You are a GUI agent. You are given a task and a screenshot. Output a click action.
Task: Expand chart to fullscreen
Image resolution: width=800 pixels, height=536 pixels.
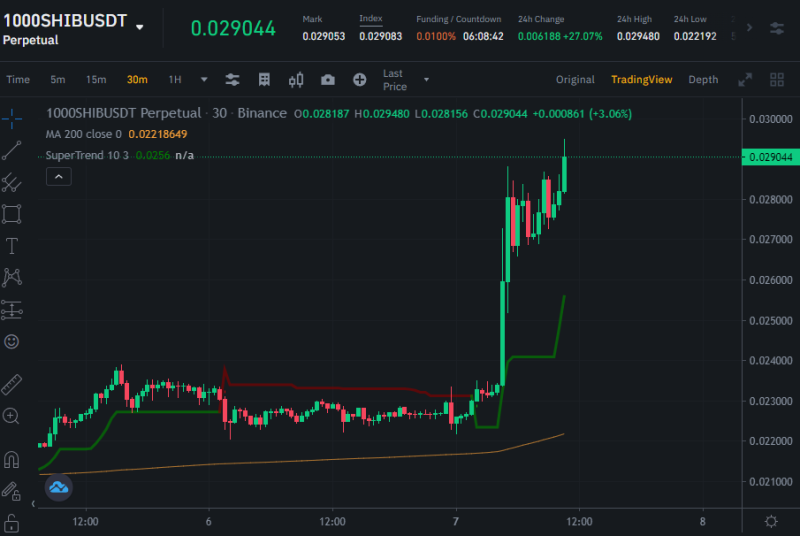point(745,80)
